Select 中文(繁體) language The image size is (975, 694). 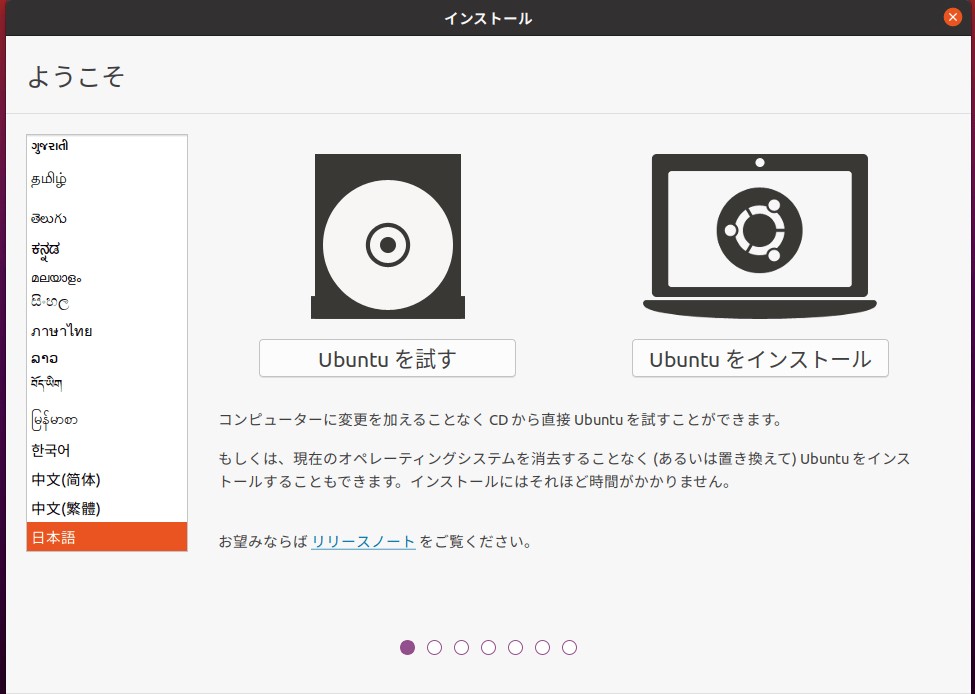pos(107,508)
